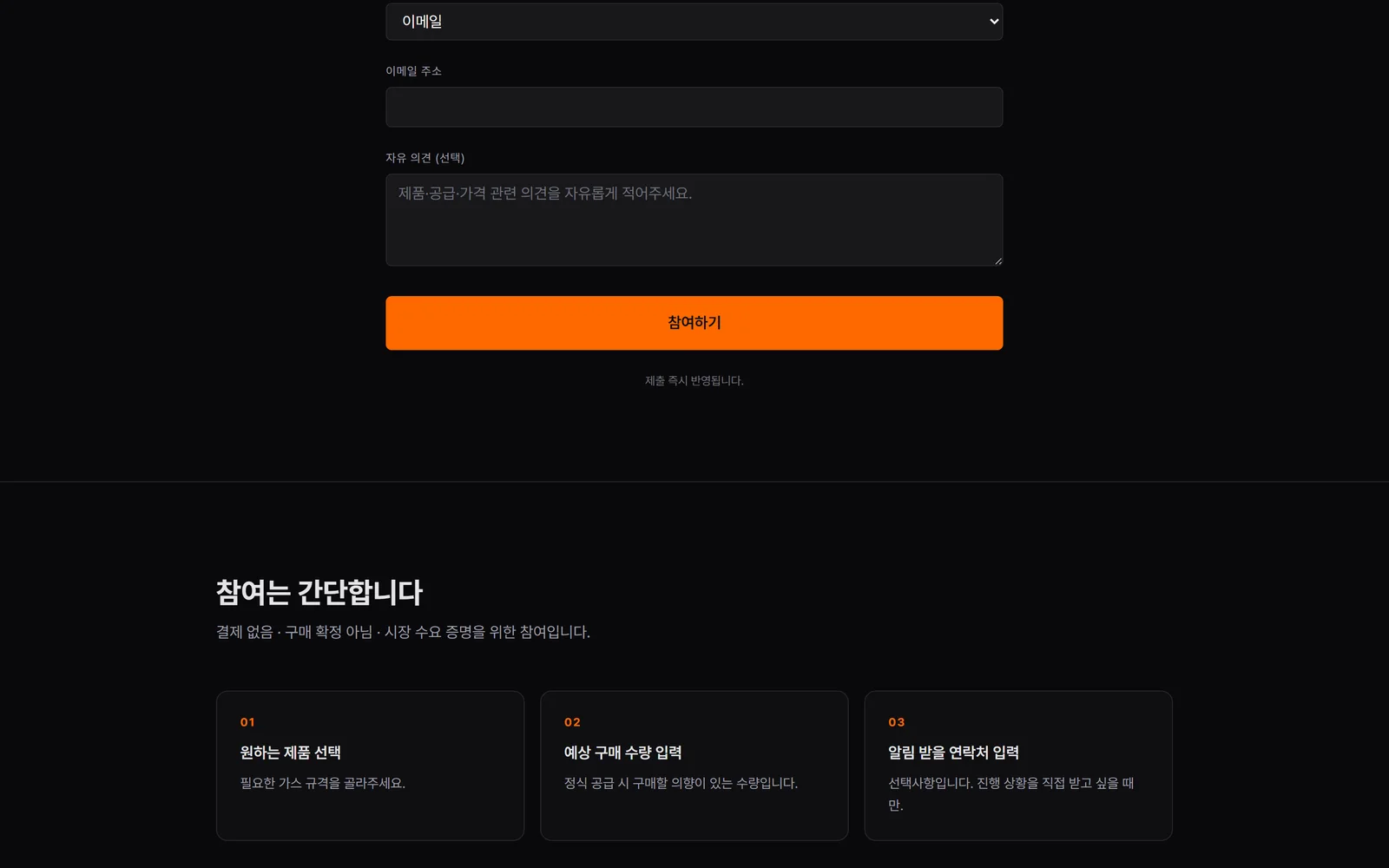The image size is (1389, 868).
Task: Click 필요한 가스 규격을 골라주세요 description
Action: pyautogui.click(x=322, y=783)
